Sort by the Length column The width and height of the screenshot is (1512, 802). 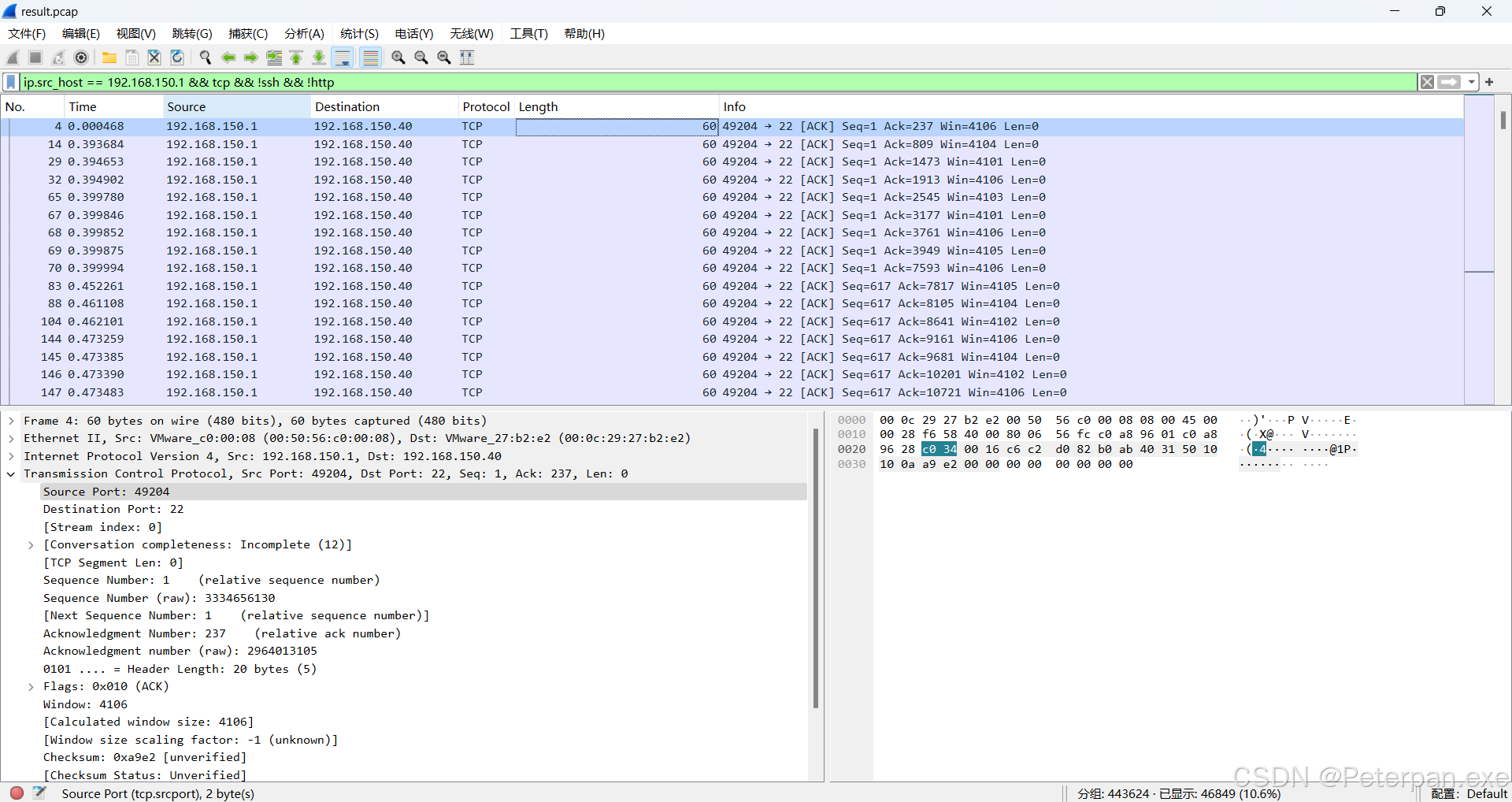pos(617,107)
